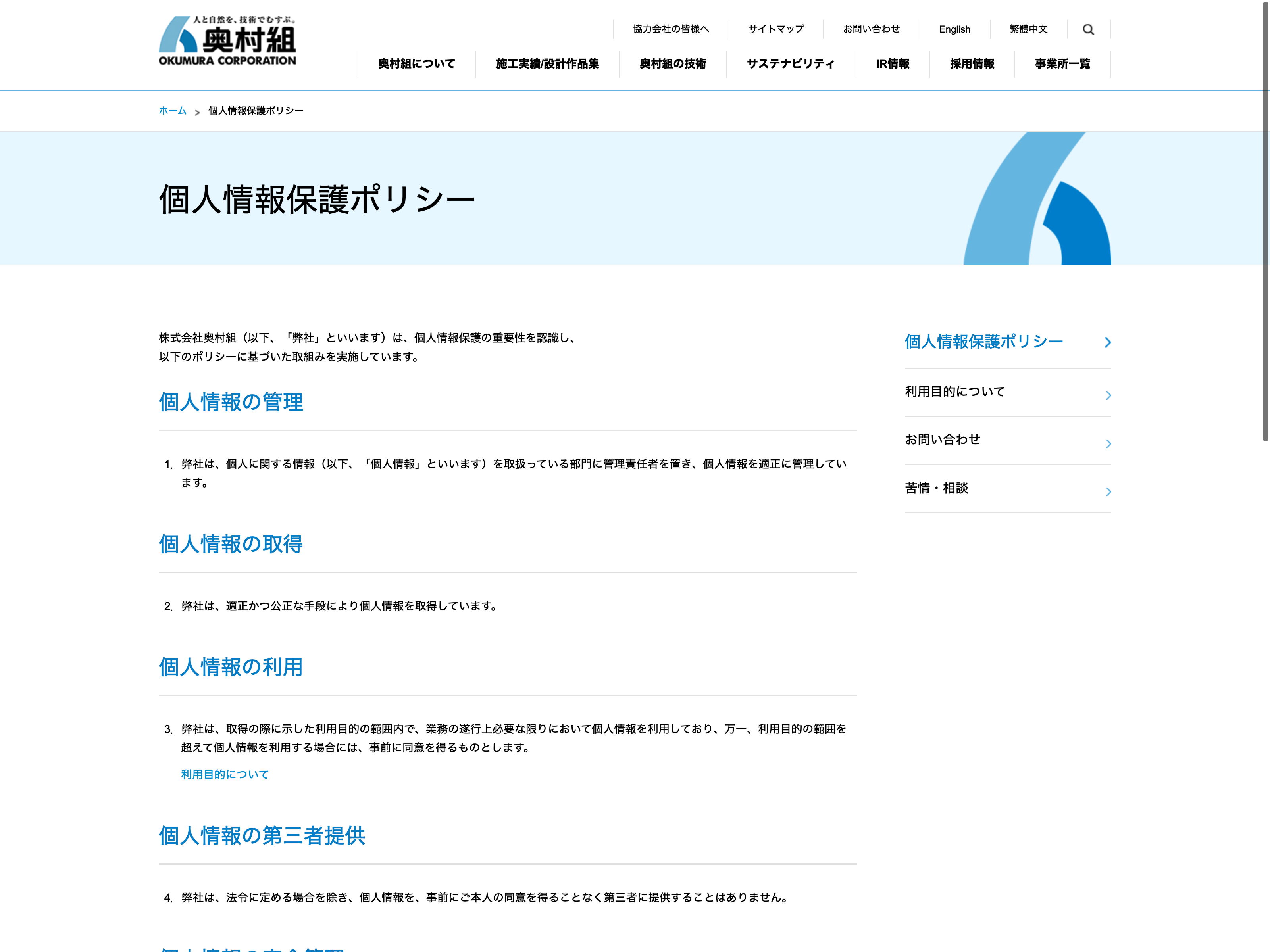Image resolution: width=1270 pixels, height=952 pixels.
Task: Open 採用情報 menu item
Action: coord(972,64)
